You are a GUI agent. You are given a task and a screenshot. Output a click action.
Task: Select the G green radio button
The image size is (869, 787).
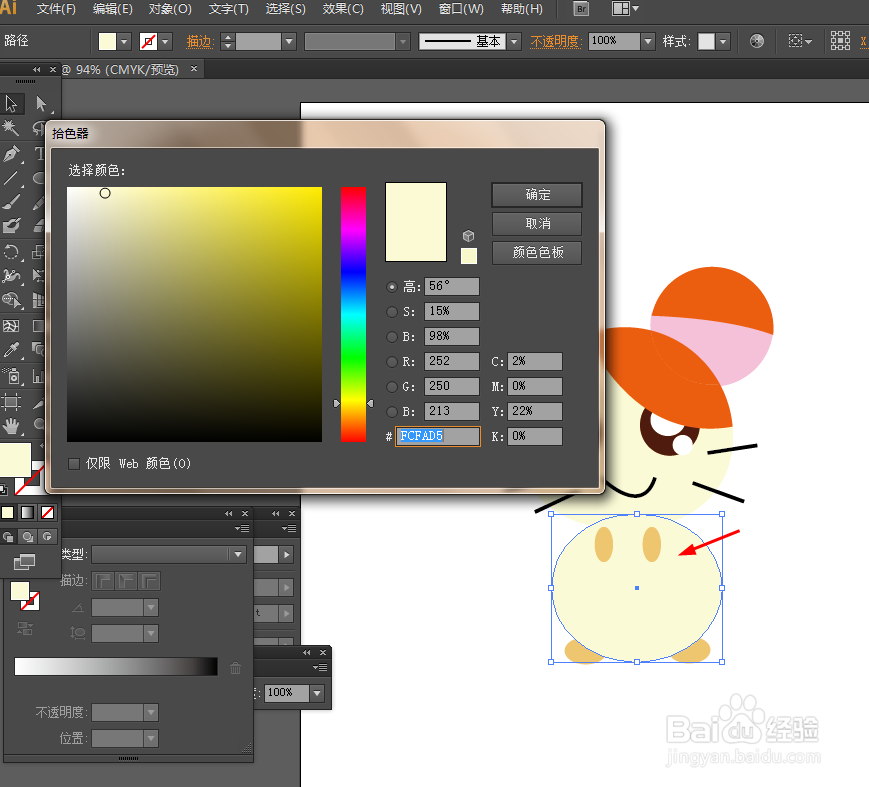[x=392, y=387]
